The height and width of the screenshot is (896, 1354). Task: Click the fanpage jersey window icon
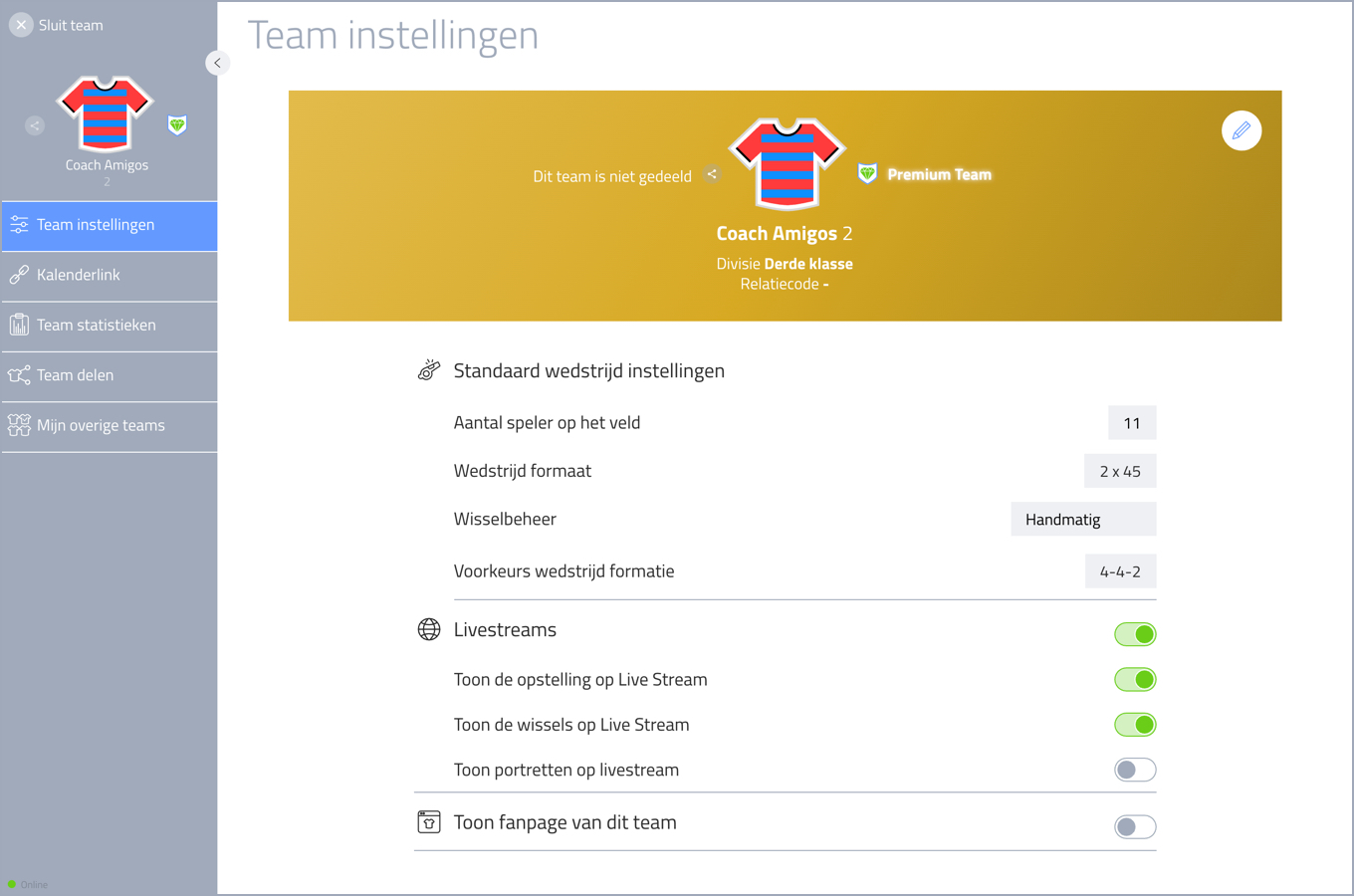pyautogui.click(x=429, y=822)
